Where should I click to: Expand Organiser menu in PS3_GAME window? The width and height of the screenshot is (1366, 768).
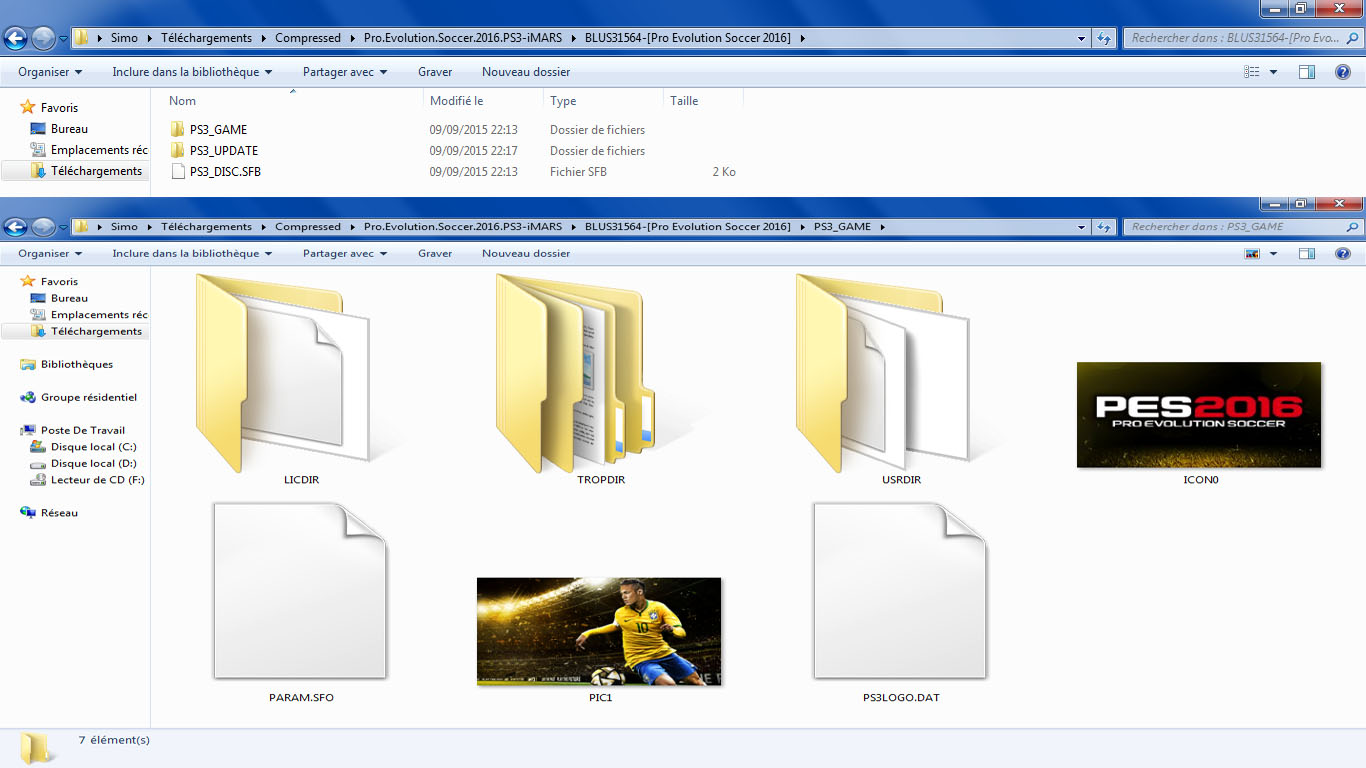click(x=50, y=254)
